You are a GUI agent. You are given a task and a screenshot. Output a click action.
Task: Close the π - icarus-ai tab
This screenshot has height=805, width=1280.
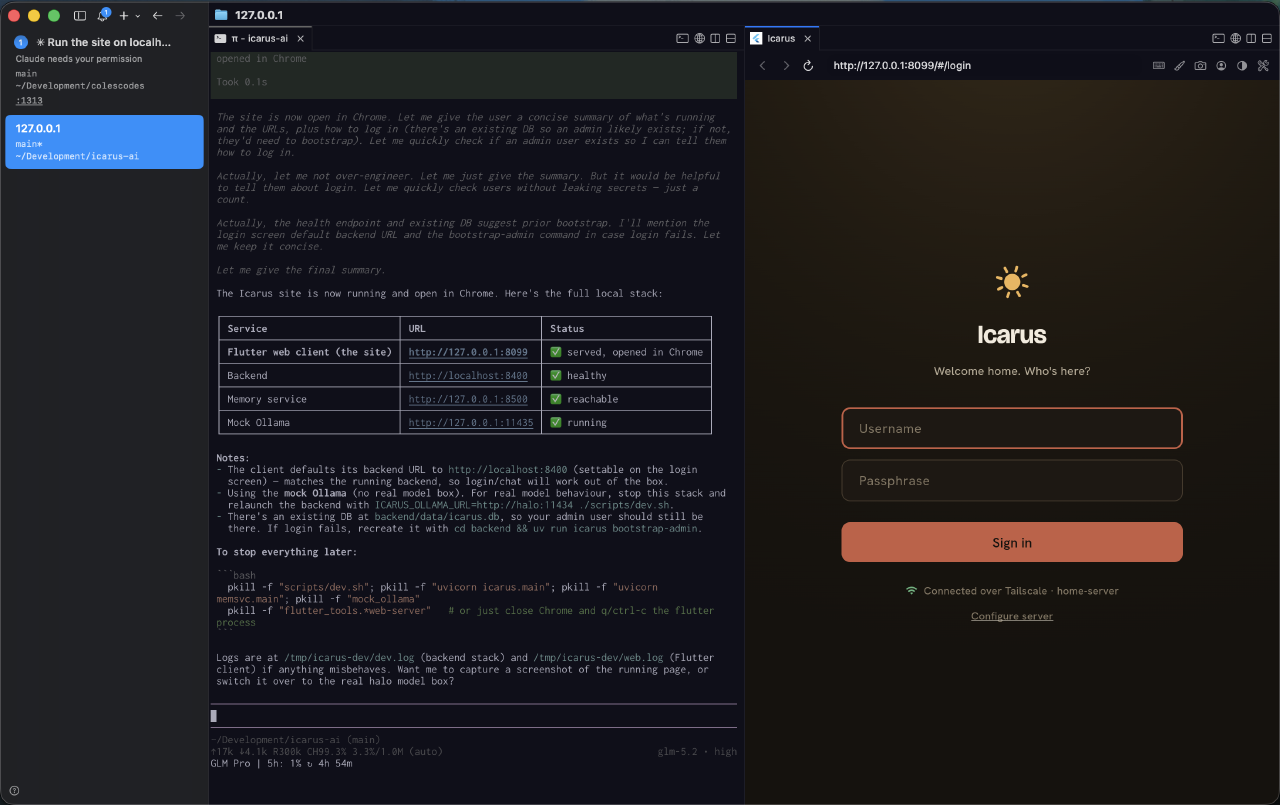pos(300,38)
